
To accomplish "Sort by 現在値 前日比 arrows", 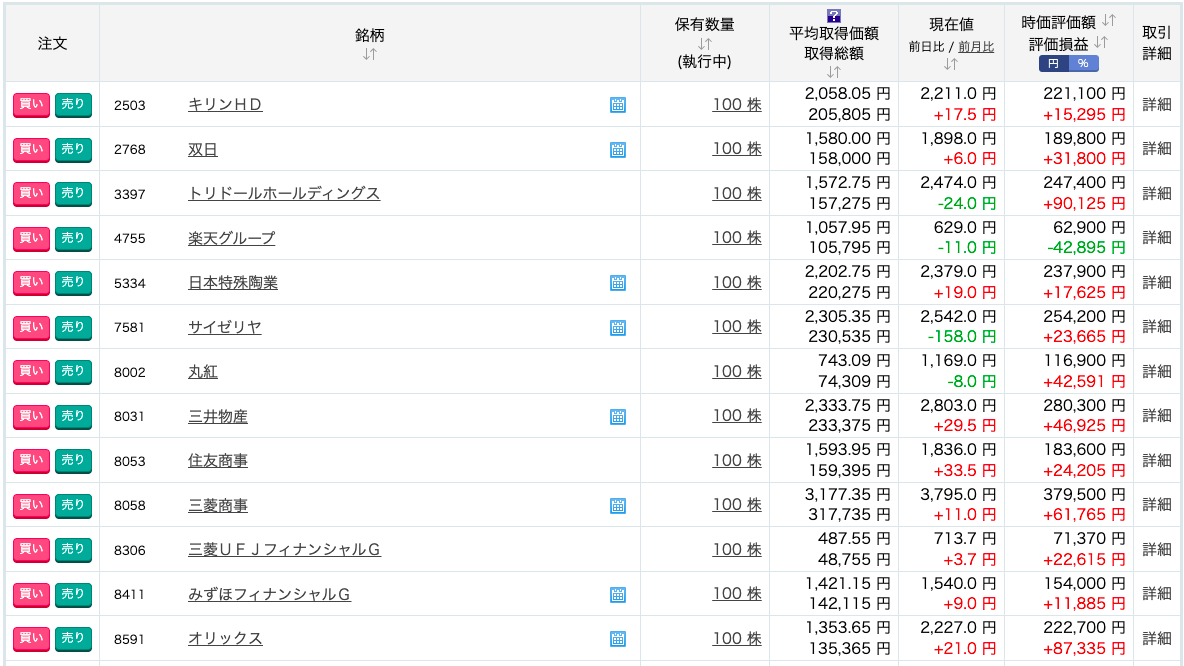I will pyautogui.click(x=951, y=64).
